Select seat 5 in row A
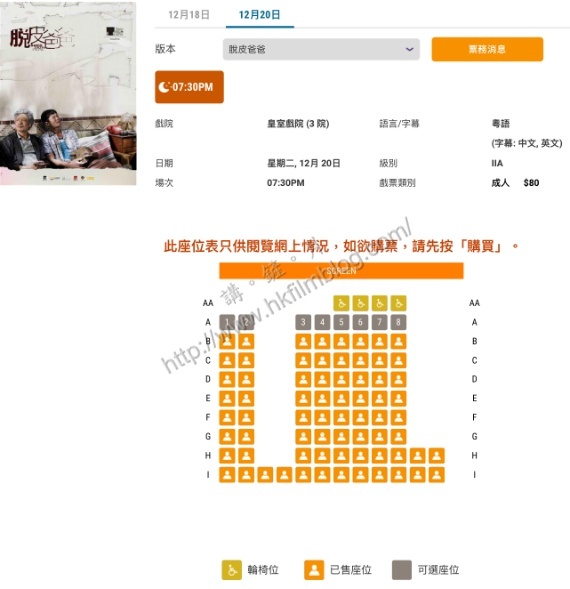The image size is (570, 589). pos(341,322)
